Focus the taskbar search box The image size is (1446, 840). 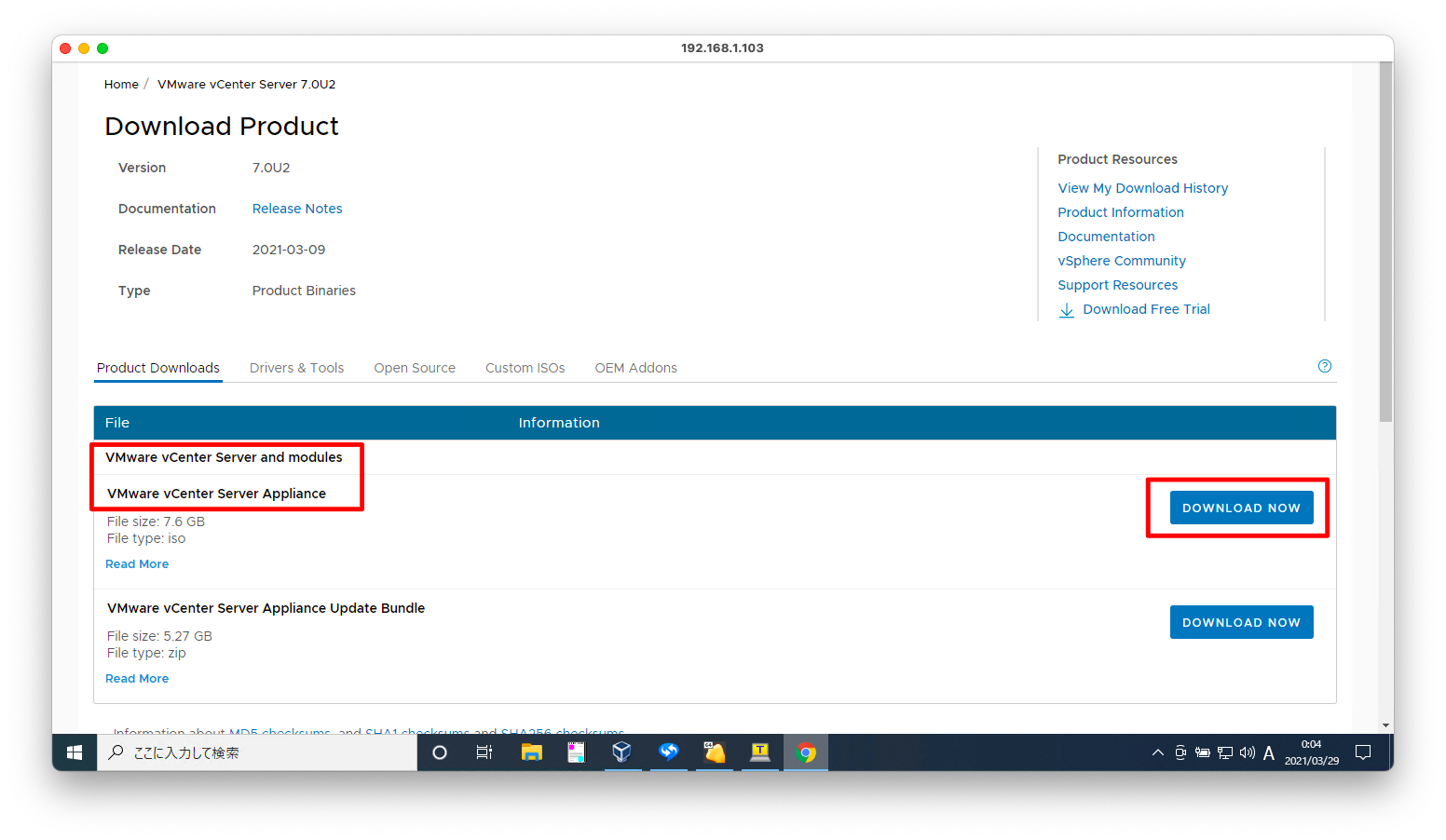click(x=257, y=752)
